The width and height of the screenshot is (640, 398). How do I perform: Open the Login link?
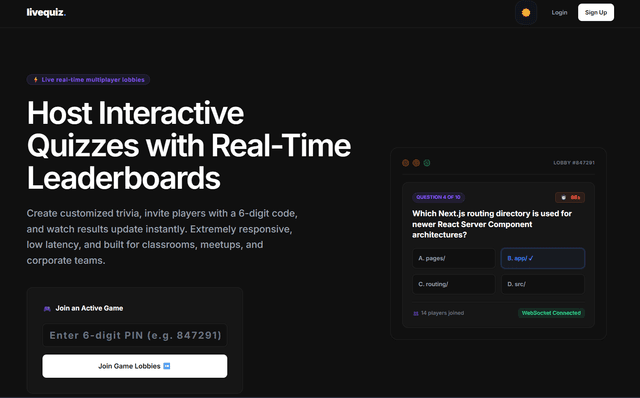(559, 13)
